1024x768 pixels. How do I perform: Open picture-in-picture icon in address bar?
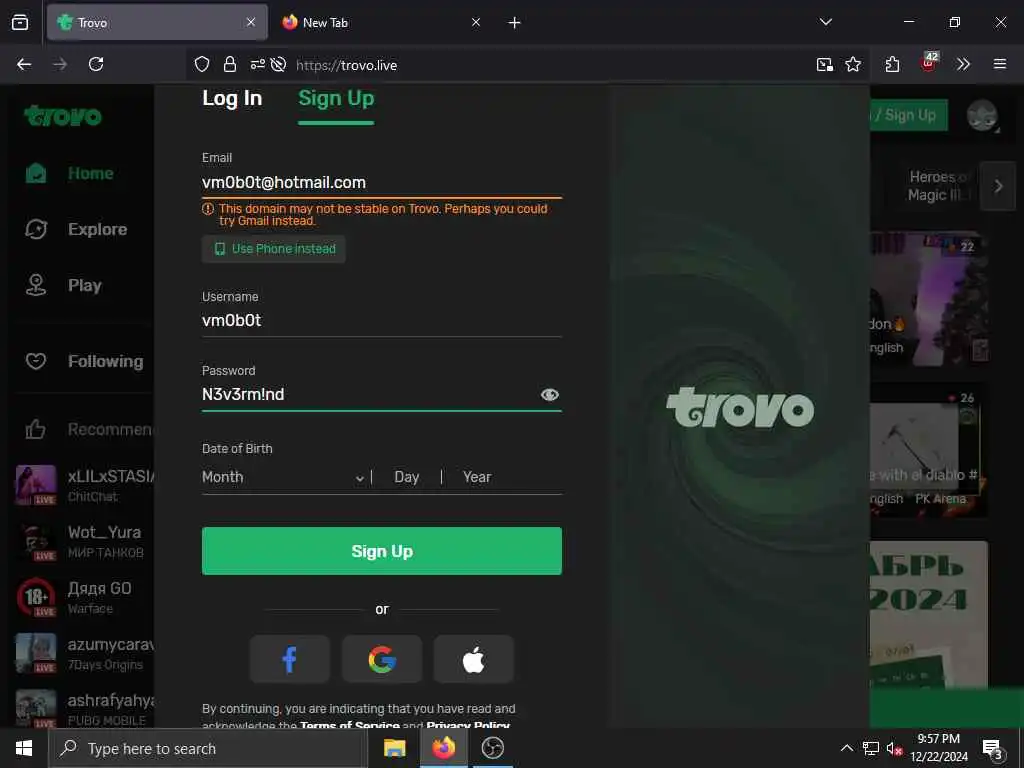(x=825, y=65)
